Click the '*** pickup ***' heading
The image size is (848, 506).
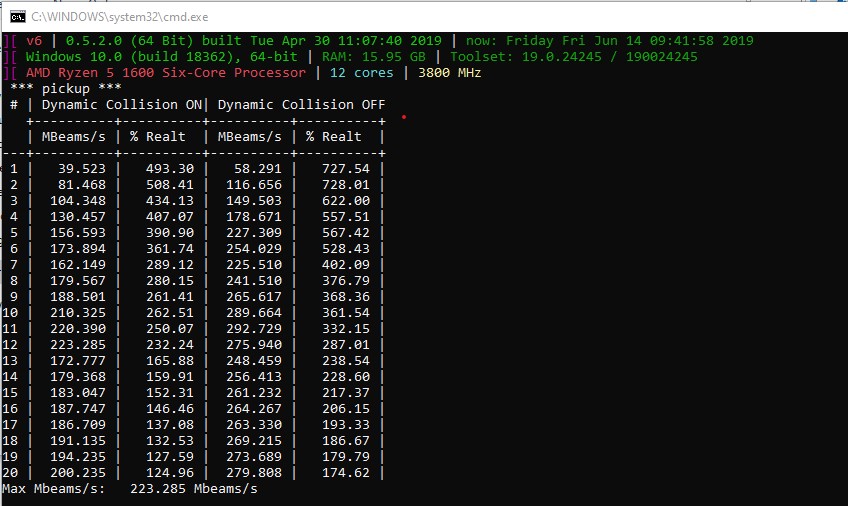pyautogui.click(x=65, y=88)
